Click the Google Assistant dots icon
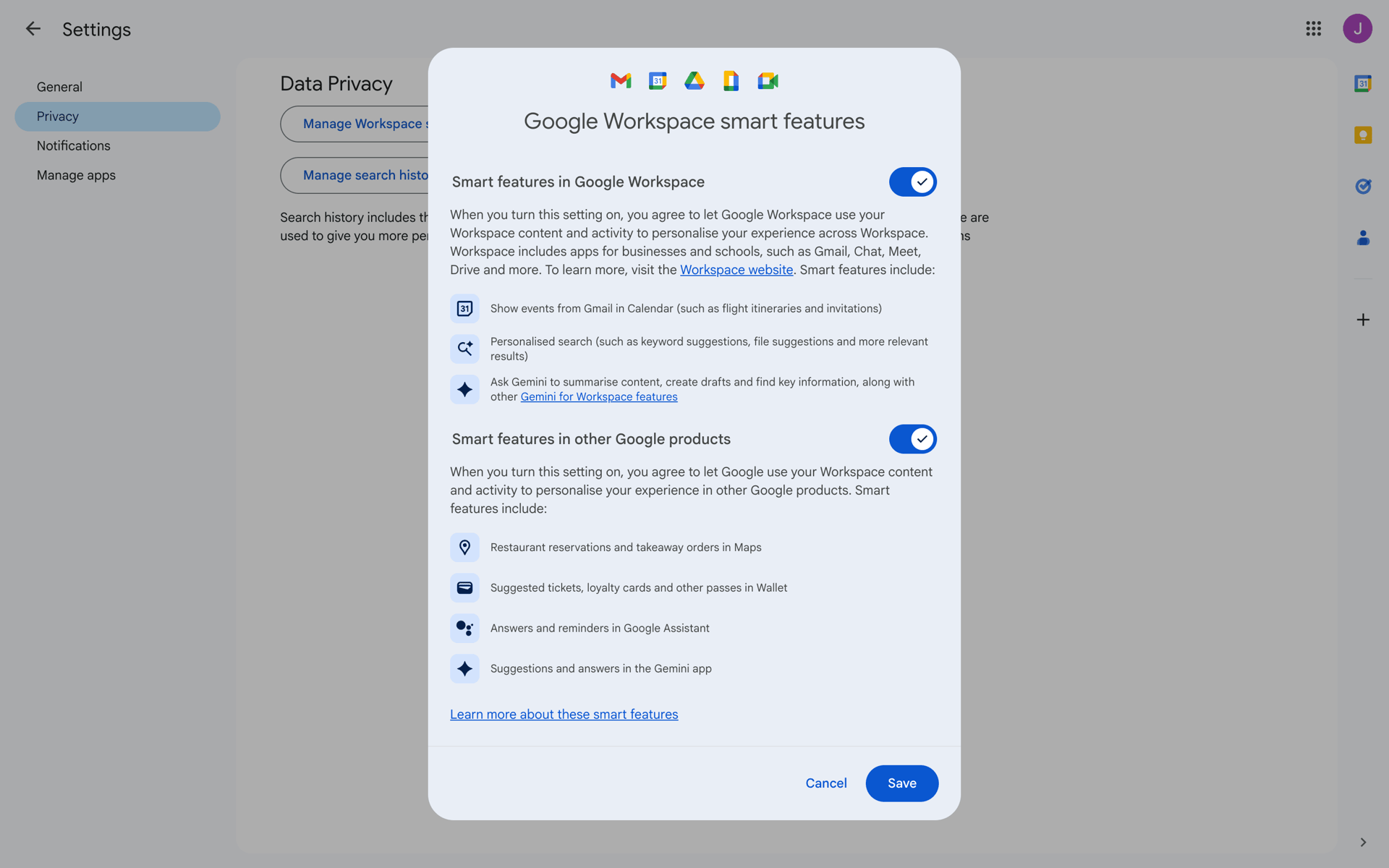1389x868 pixels. point(464,629)
